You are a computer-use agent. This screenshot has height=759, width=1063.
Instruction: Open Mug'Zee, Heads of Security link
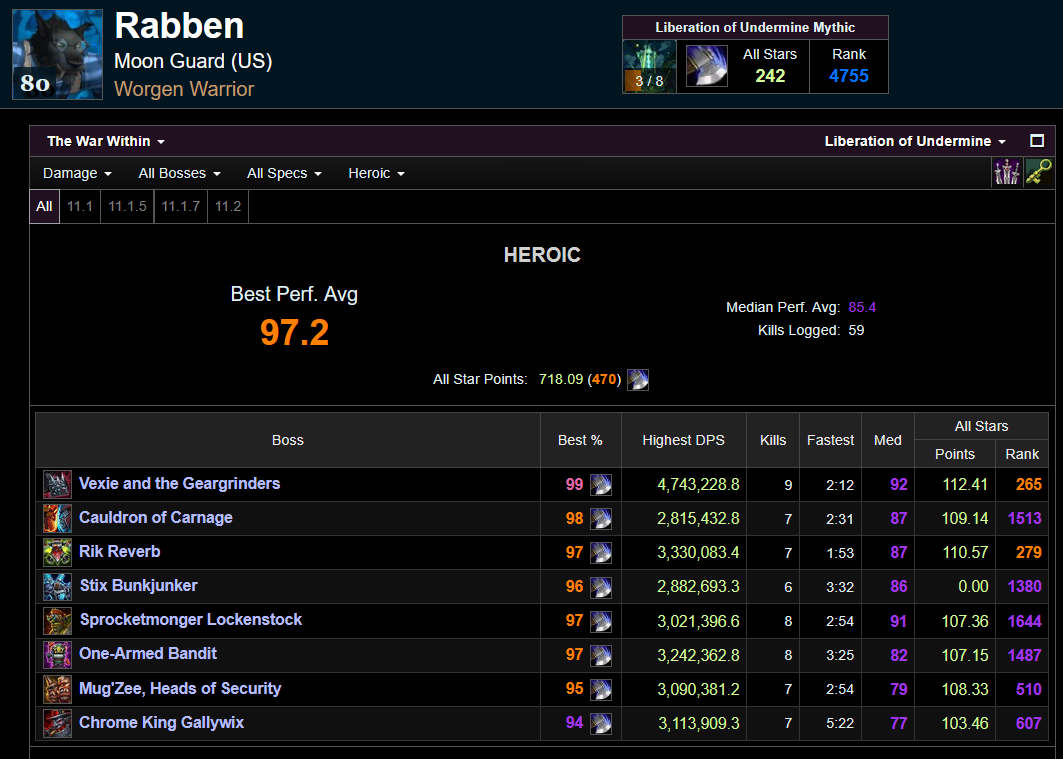180,688
